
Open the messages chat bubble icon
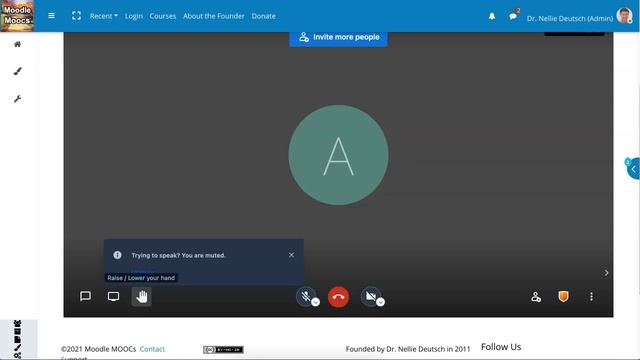click(x=513, y=16)
